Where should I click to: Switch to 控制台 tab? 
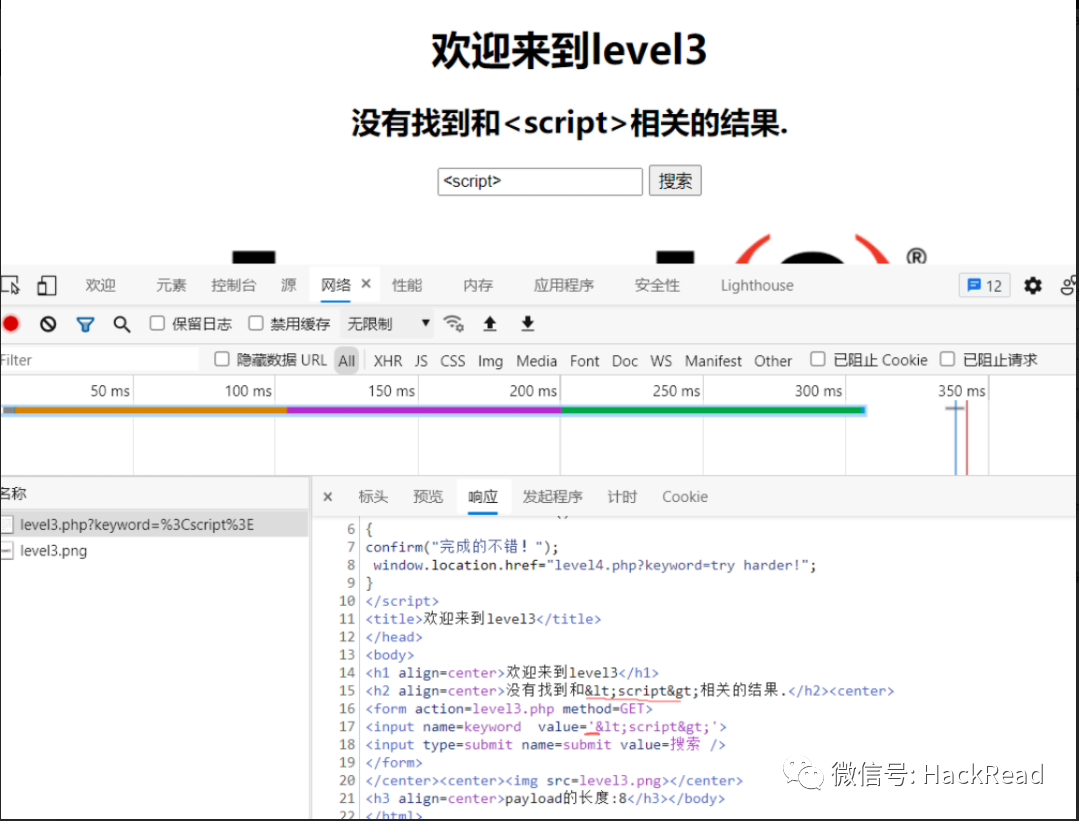tap(233, 285)
